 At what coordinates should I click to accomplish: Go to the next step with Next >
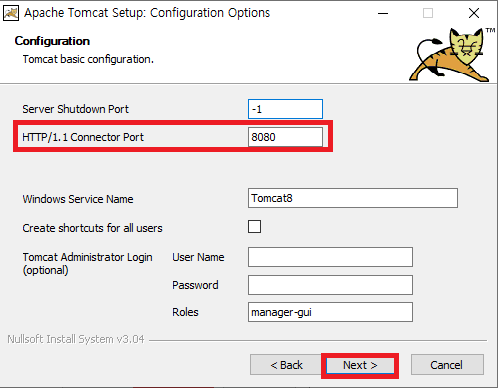(x=360, y=365)
